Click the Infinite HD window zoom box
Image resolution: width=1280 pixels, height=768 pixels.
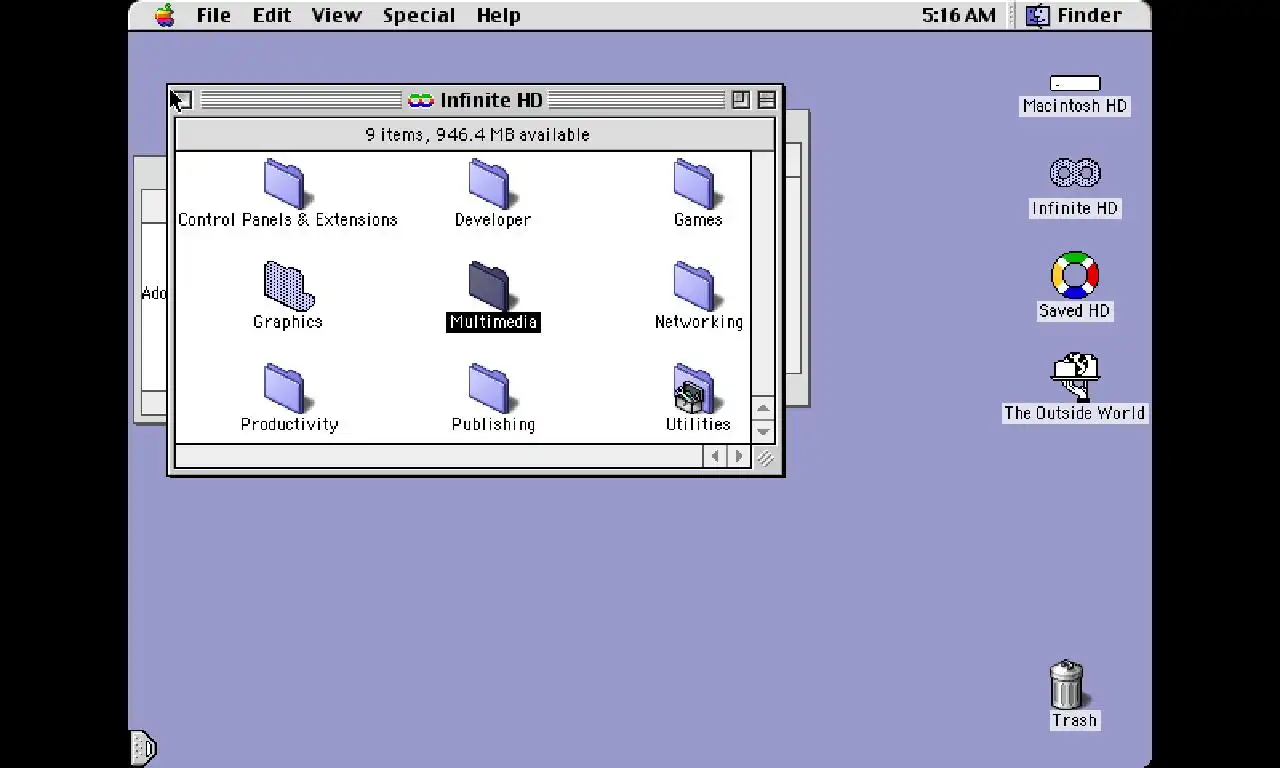point(741,99)
